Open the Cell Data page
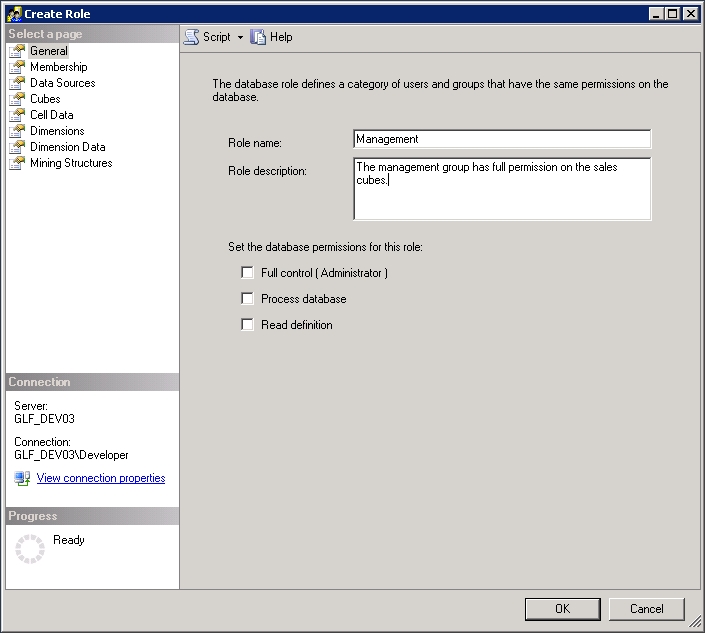Screen dimensions: 705x633 coord(52,115)
